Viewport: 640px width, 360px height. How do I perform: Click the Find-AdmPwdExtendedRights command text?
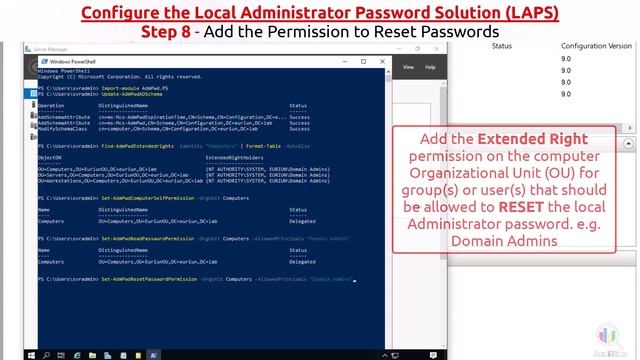tap(138, 146)
